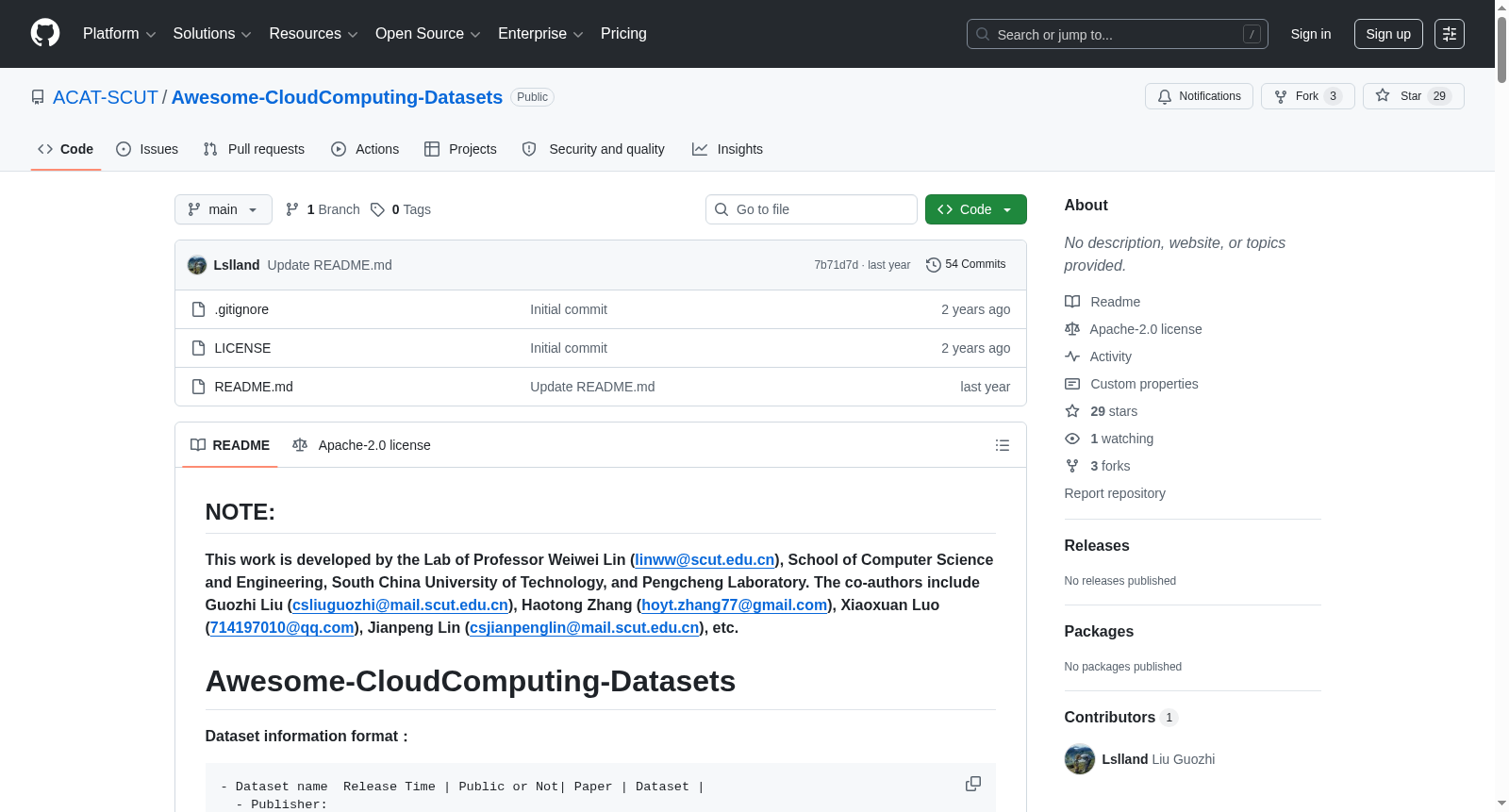Click the hoyt.zhang77@gmail.com email link
This screenshot has height=812, width=1509.
(735, 605)
